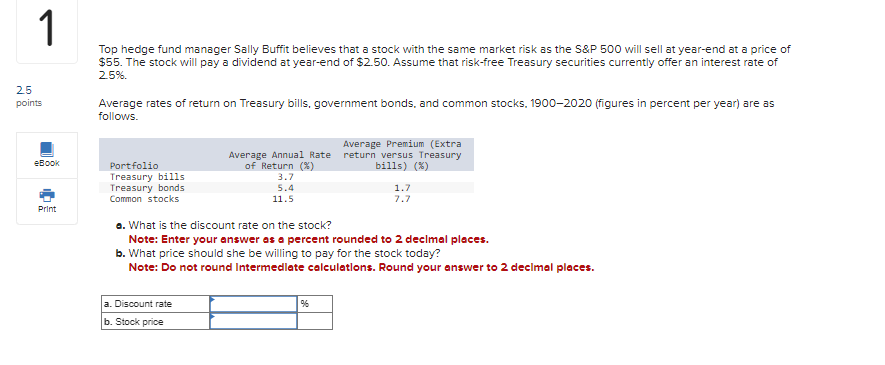Click the percent unit cell

point(315,304)
